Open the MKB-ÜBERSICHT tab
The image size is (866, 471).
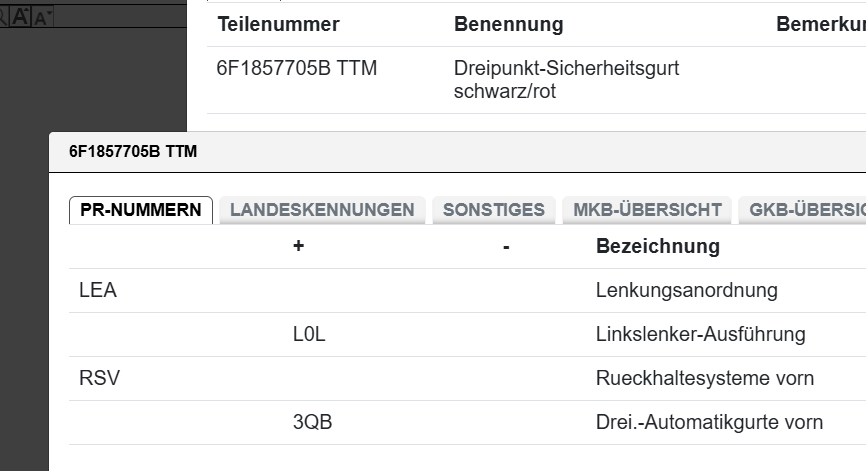647,210
